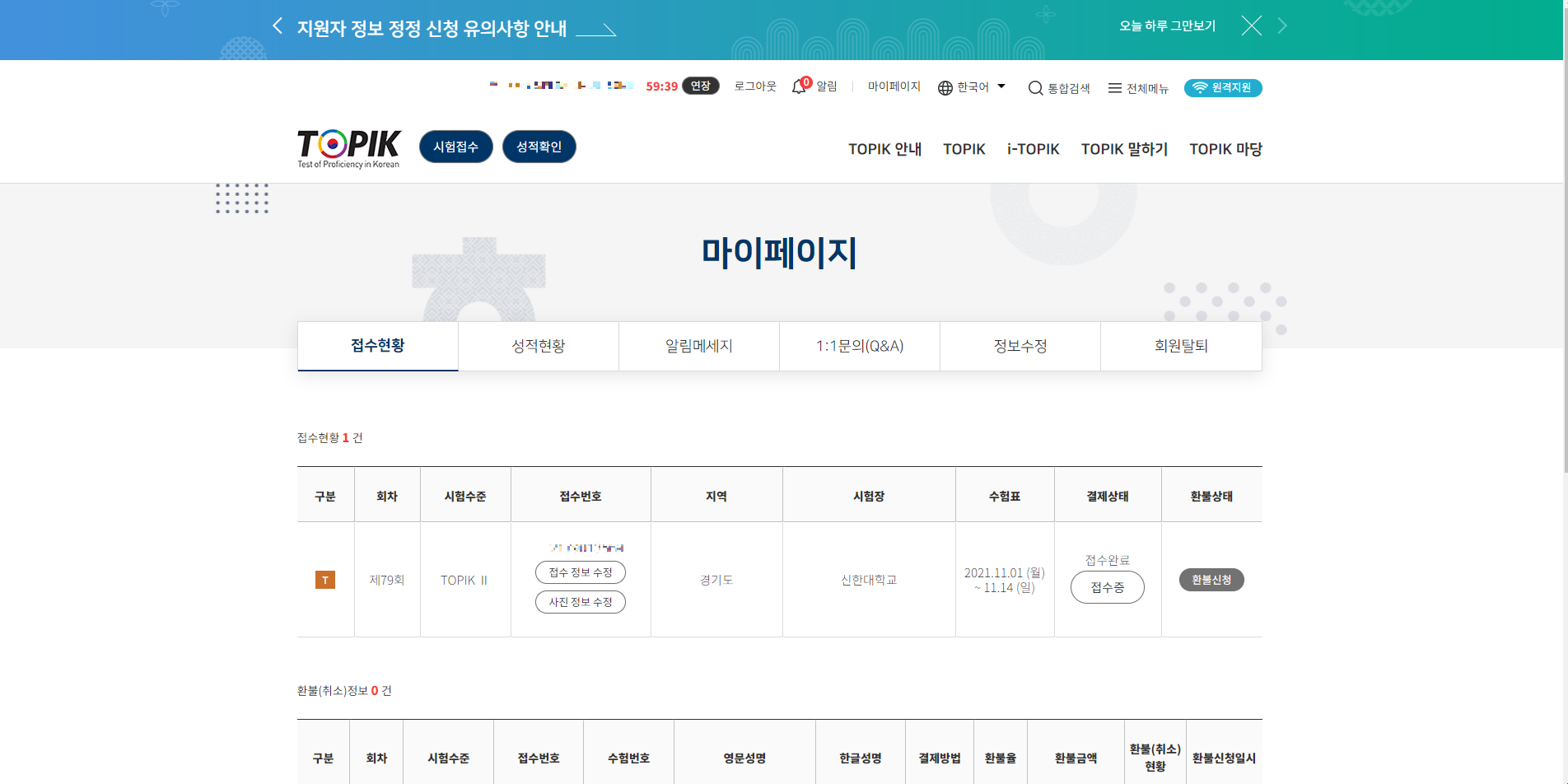
Task: Open the 1:1문의(Q&A) tab
Action: point(860,346)
